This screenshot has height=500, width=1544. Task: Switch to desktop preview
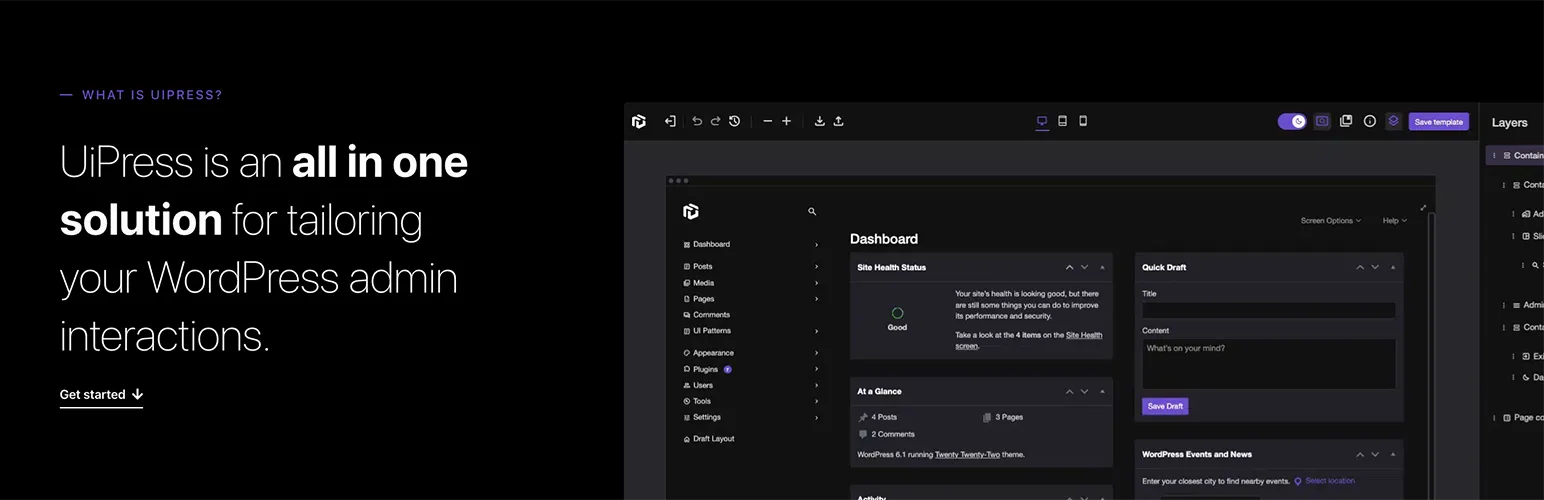[1042, 121]
